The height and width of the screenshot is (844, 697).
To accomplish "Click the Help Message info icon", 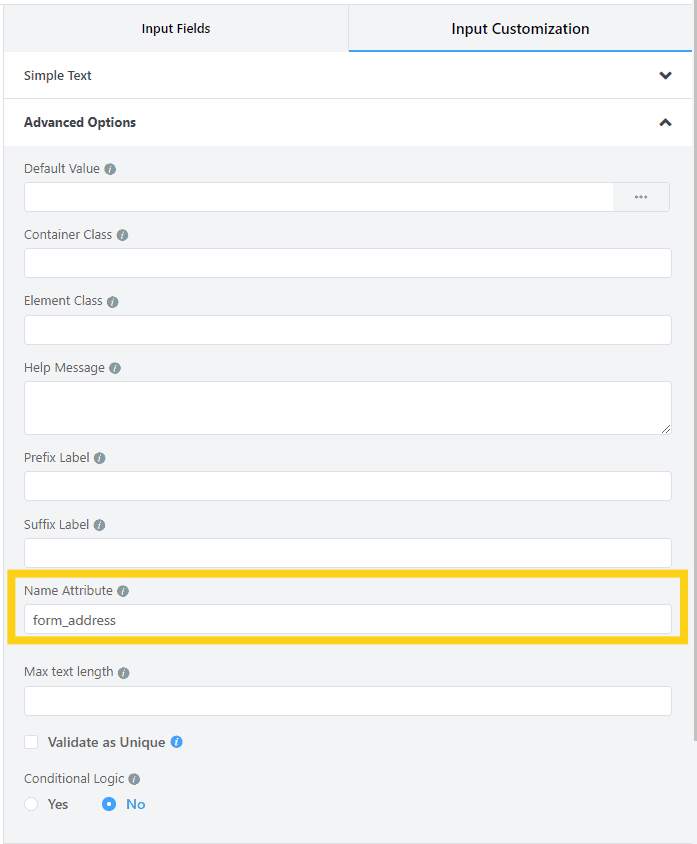I will pos(115,368).
